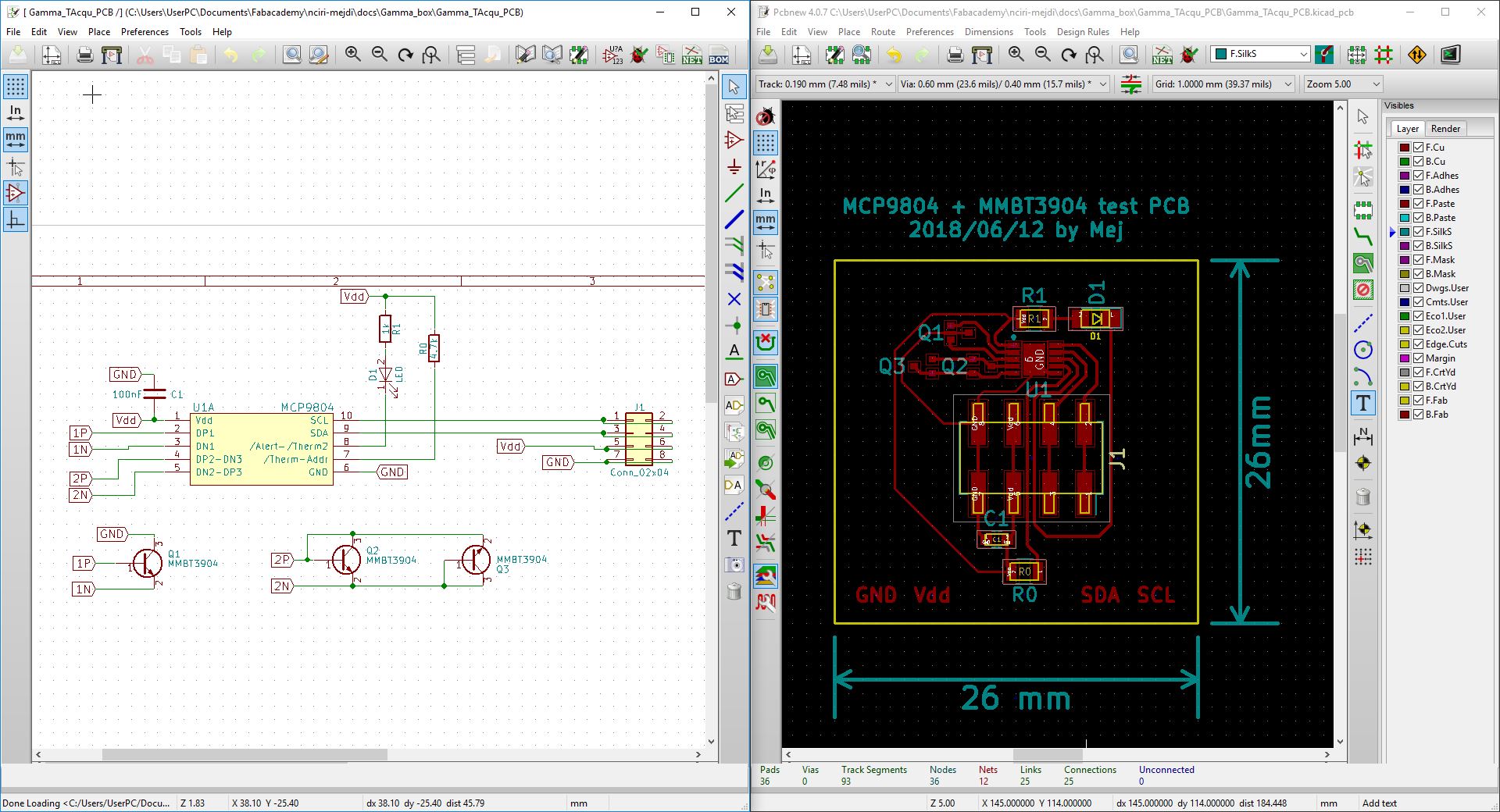Toggle millimeter units in Pcbnew left toolbar

tap(766, 223)
